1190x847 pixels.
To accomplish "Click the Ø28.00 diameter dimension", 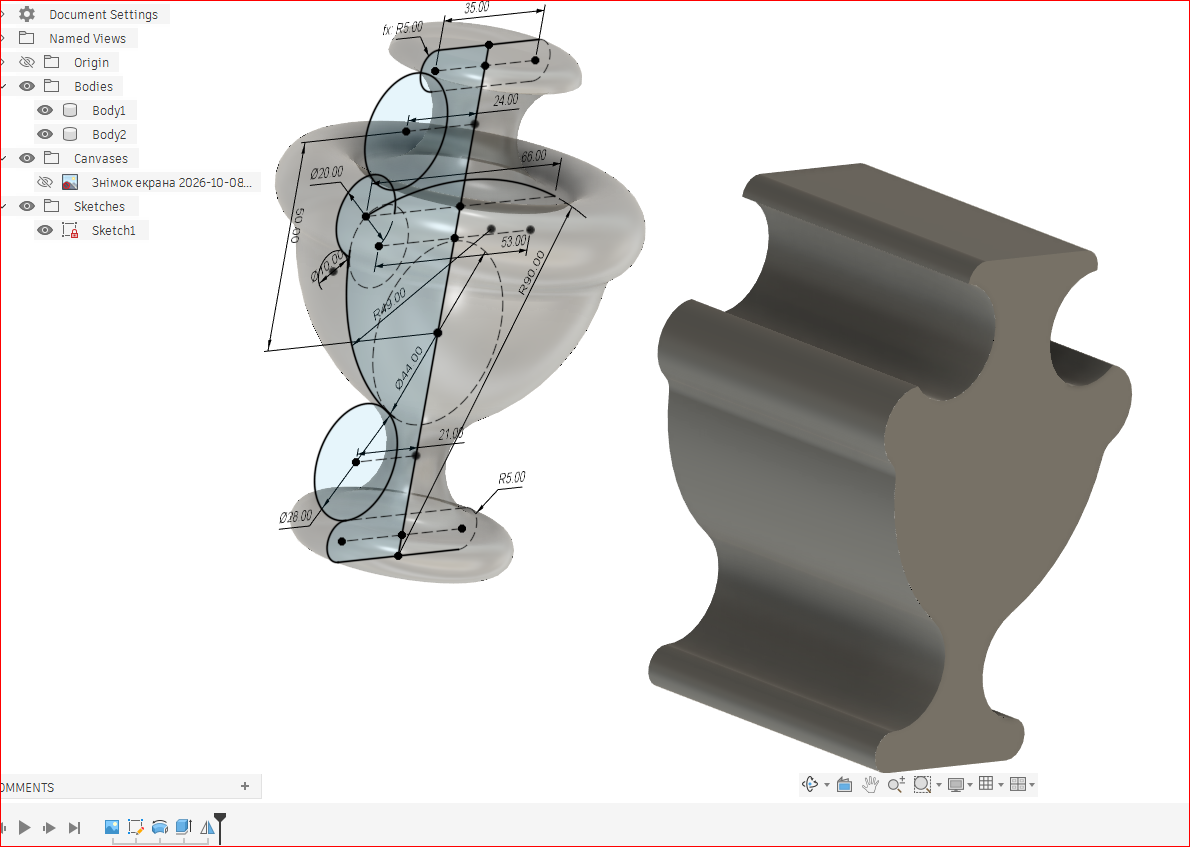I will (295, 517).
